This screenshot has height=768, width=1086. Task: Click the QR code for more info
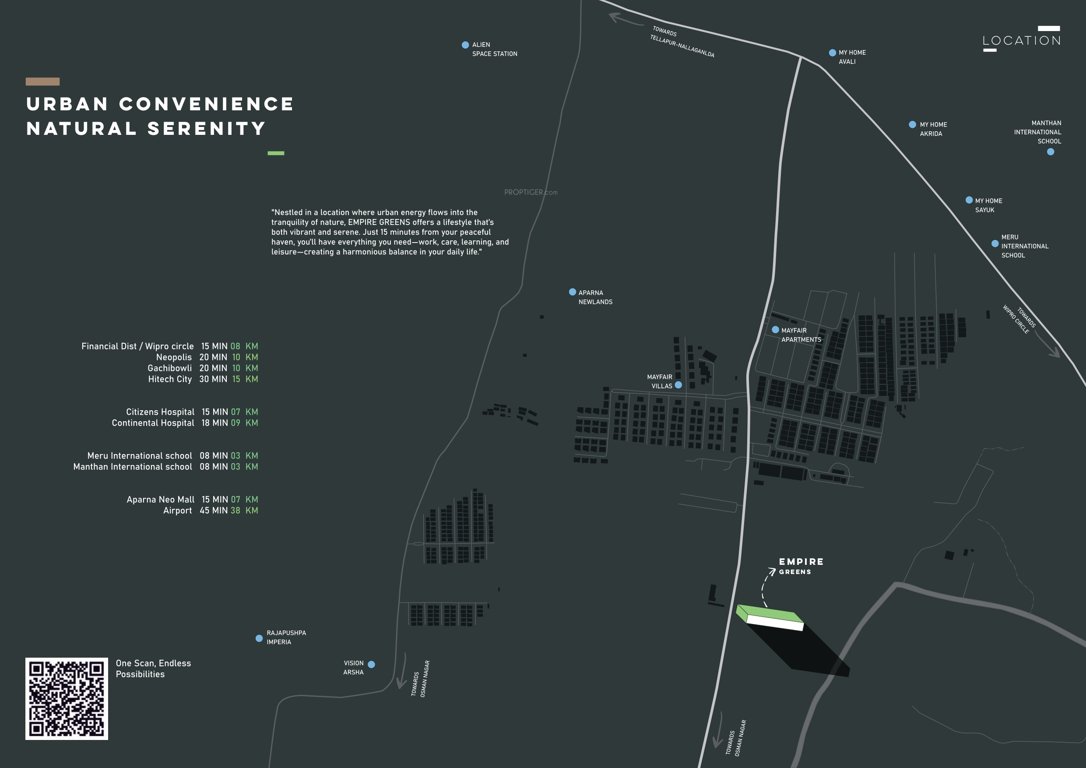point(66,698)
